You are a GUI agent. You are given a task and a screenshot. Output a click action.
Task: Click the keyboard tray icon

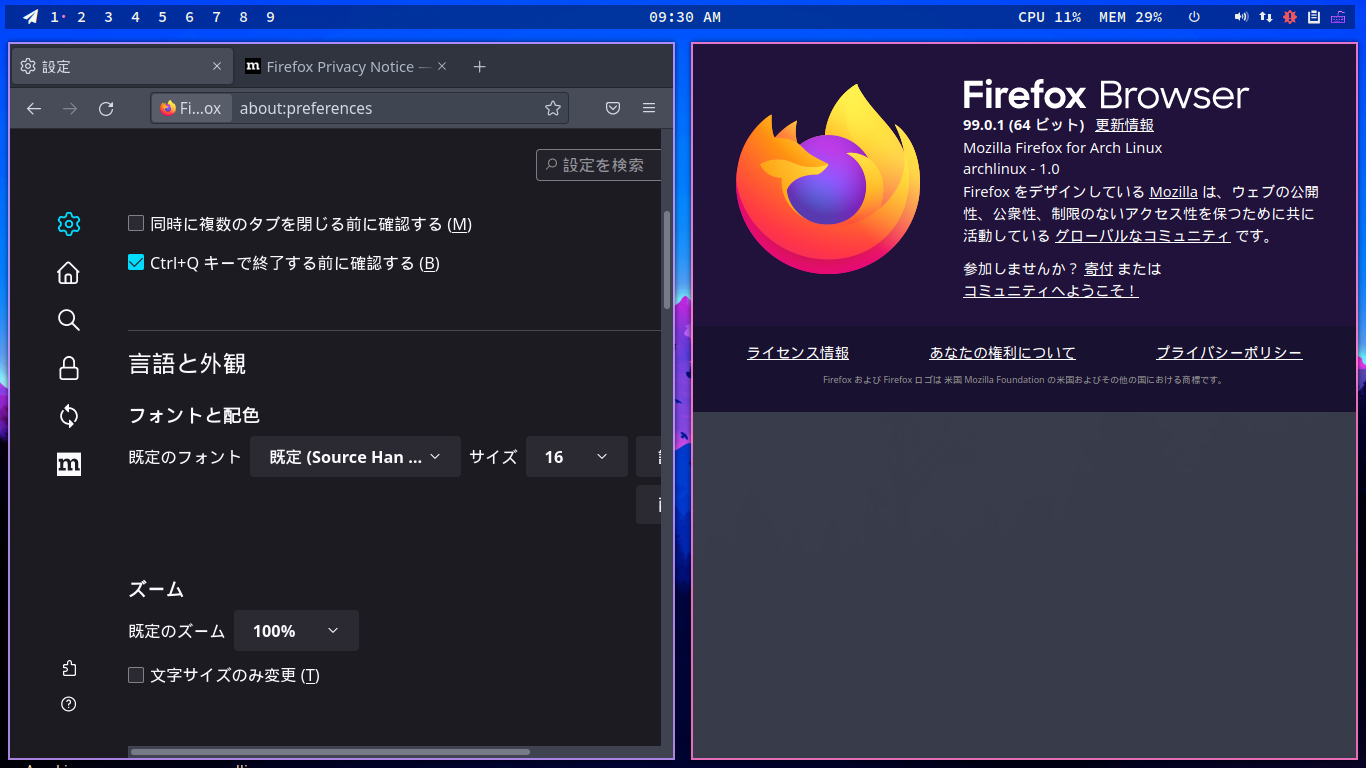[1339, 17]
